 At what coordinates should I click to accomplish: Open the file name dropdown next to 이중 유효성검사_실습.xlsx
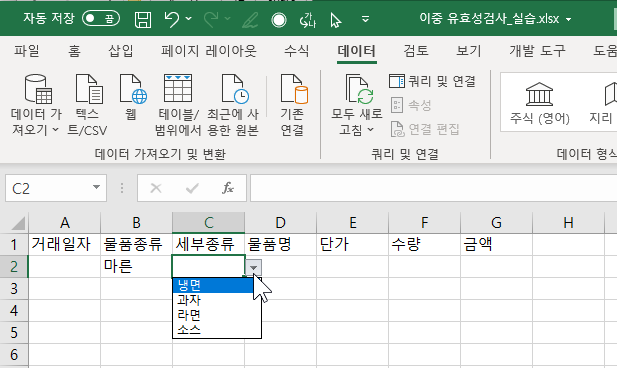(x=569, y=19)
